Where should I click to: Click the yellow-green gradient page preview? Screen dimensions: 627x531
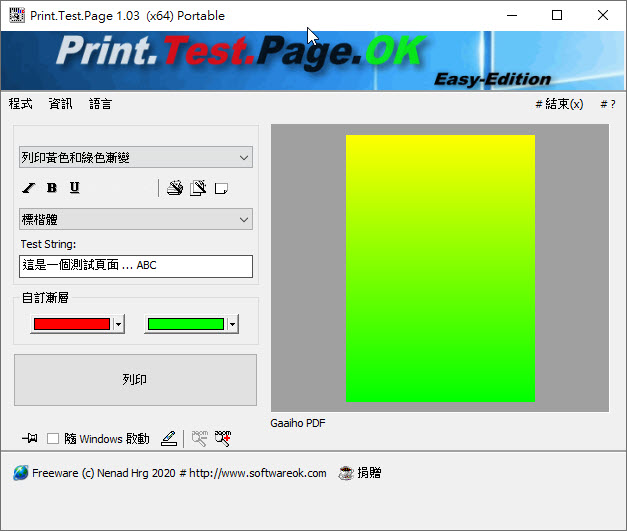[440, 268]
